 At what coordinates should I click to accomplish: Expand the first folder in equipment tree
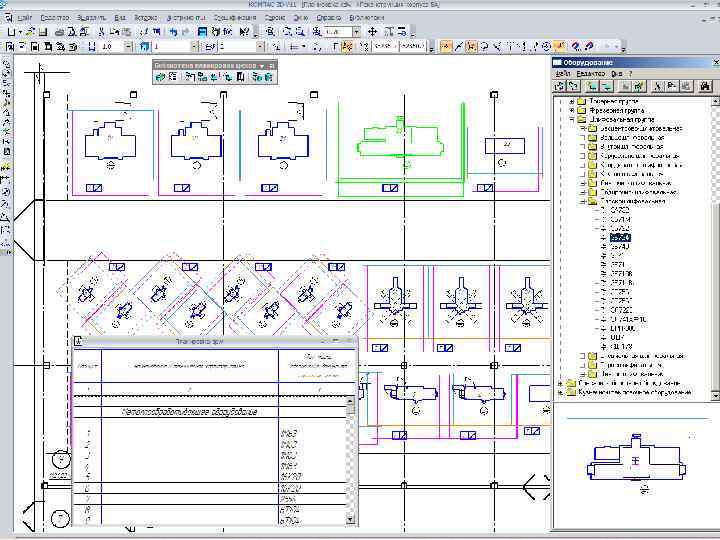coord(571,102)
